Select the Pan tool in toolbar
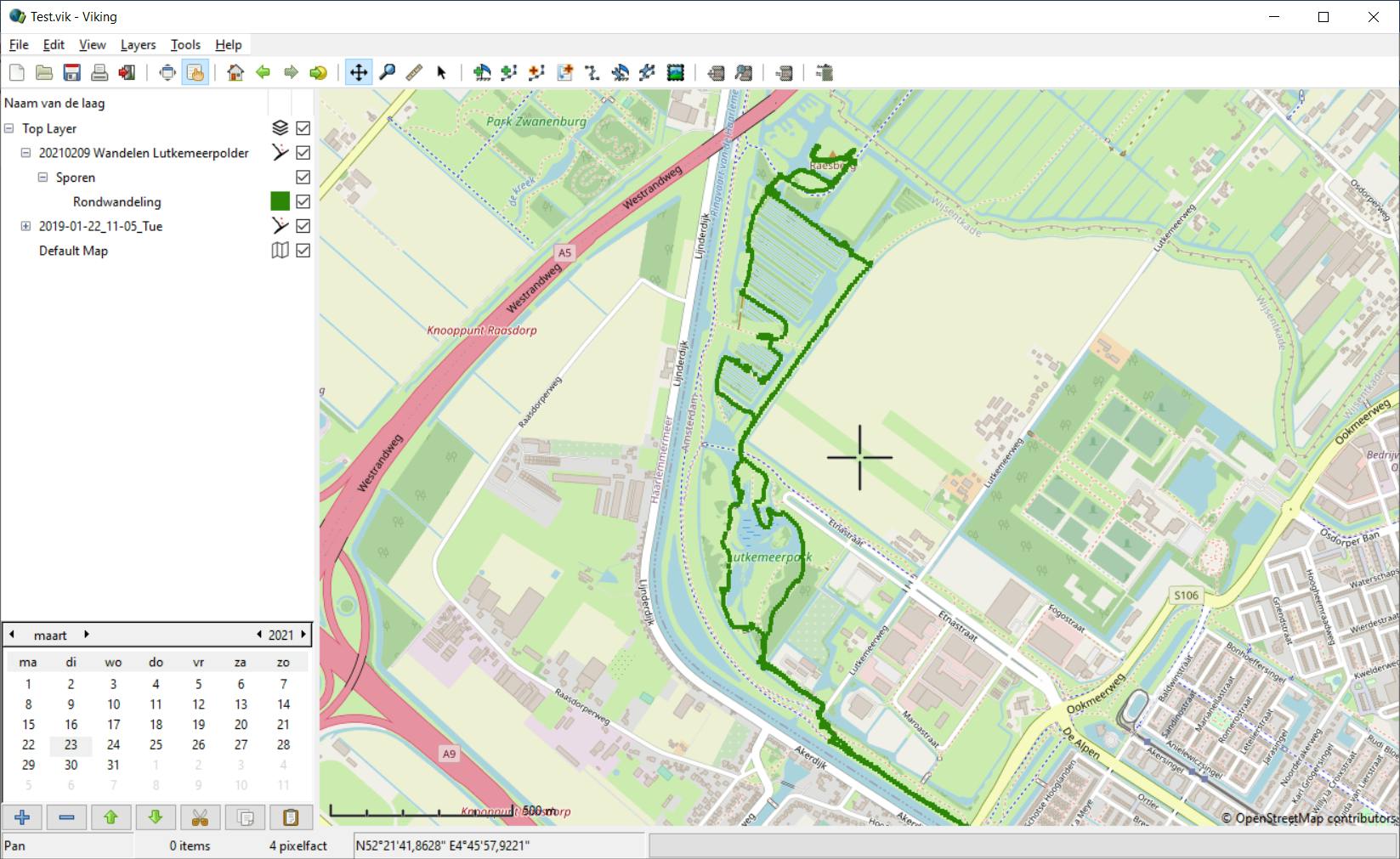Viewport: 1400px width, 859px height. pos(359,73)
